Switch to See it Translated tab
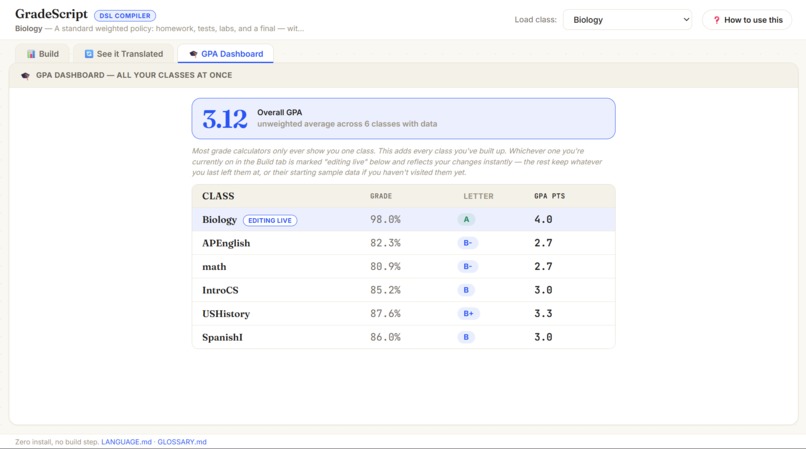The height and width of the screenshot is (449, 806). pyautogui.click(x=124, y=53)
